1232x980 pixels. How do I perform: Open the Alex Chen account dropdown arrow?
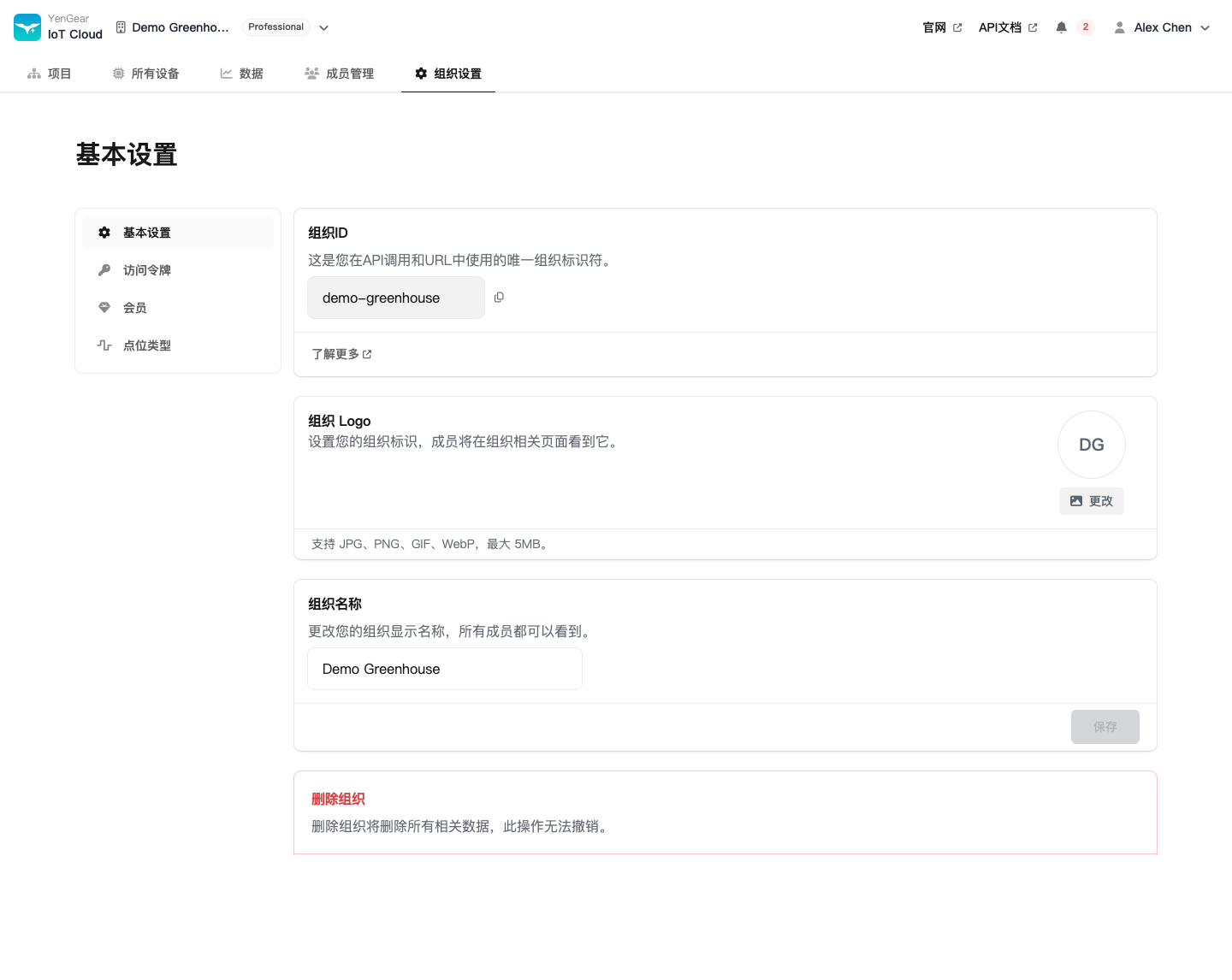tap(1205, 27)
